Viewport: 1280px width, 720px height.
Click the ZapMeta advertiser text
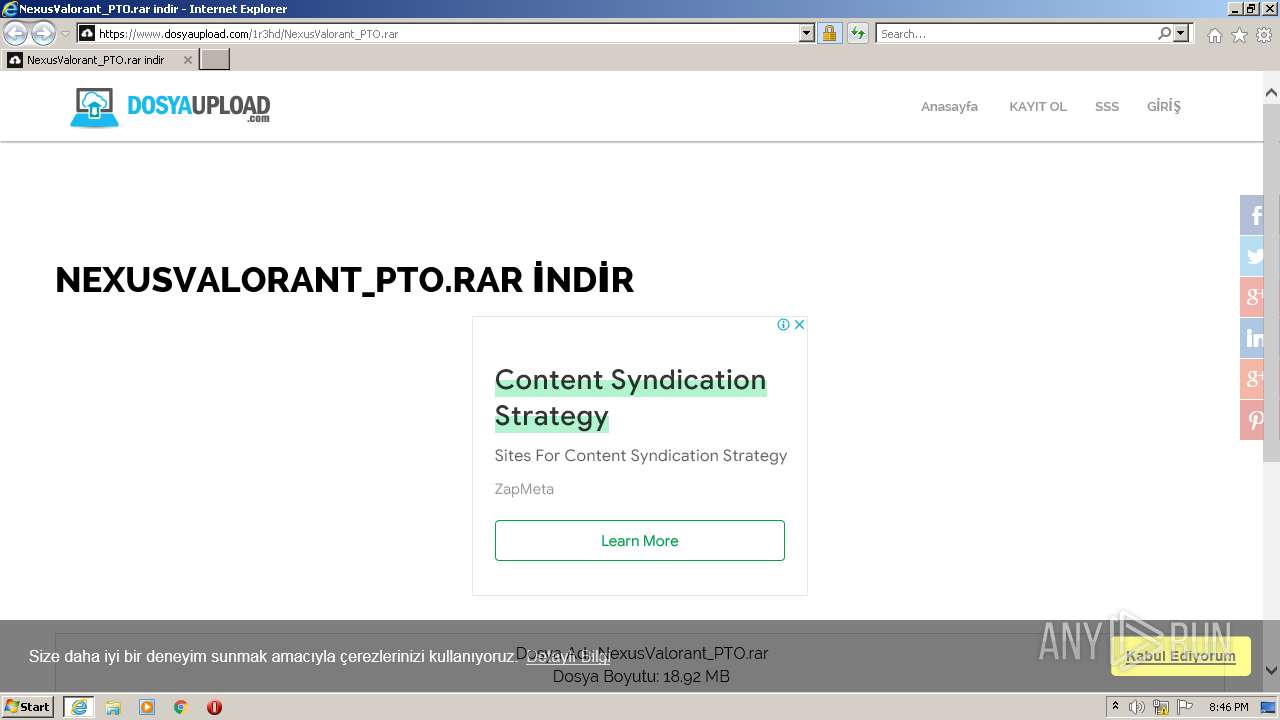(x=524, y=489)
